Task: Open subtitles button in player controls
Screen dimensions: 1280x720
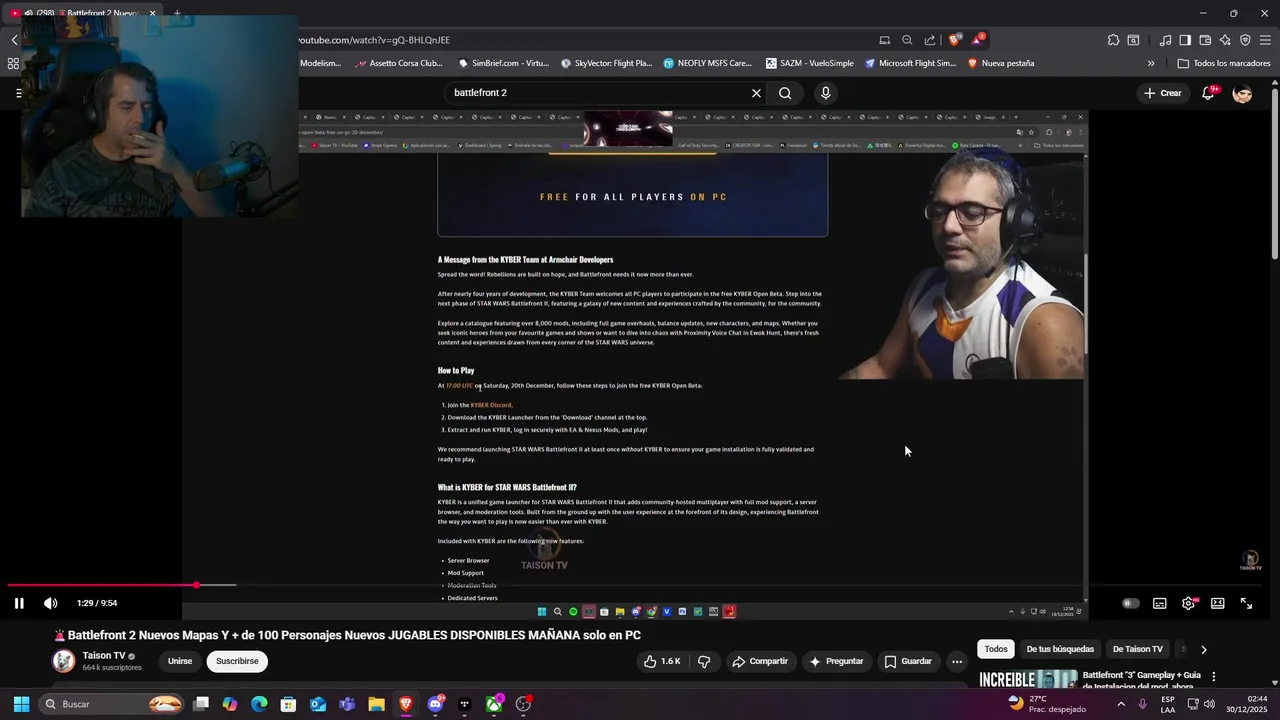Action: click(x=1159, y=603)
